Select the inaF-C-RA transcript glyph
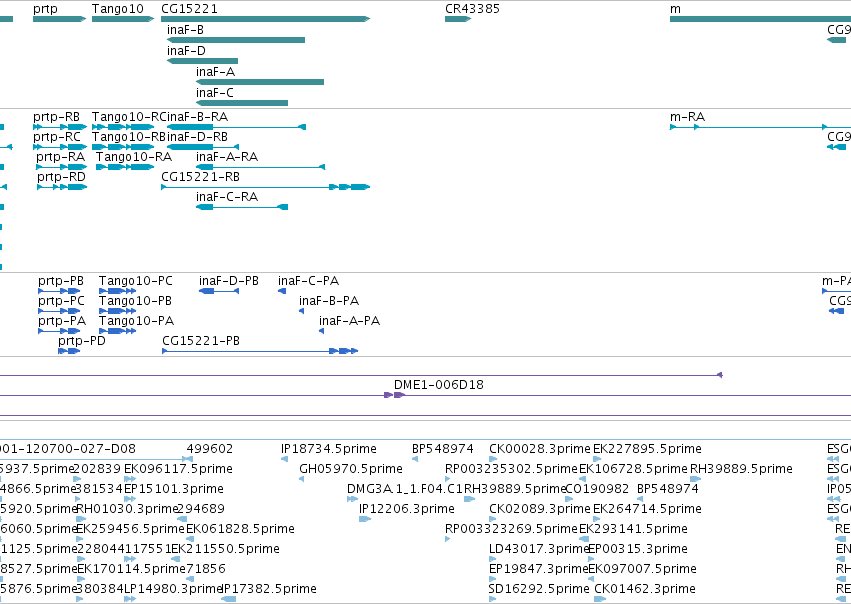Screen dimensions: 851x604 [242, 207]
